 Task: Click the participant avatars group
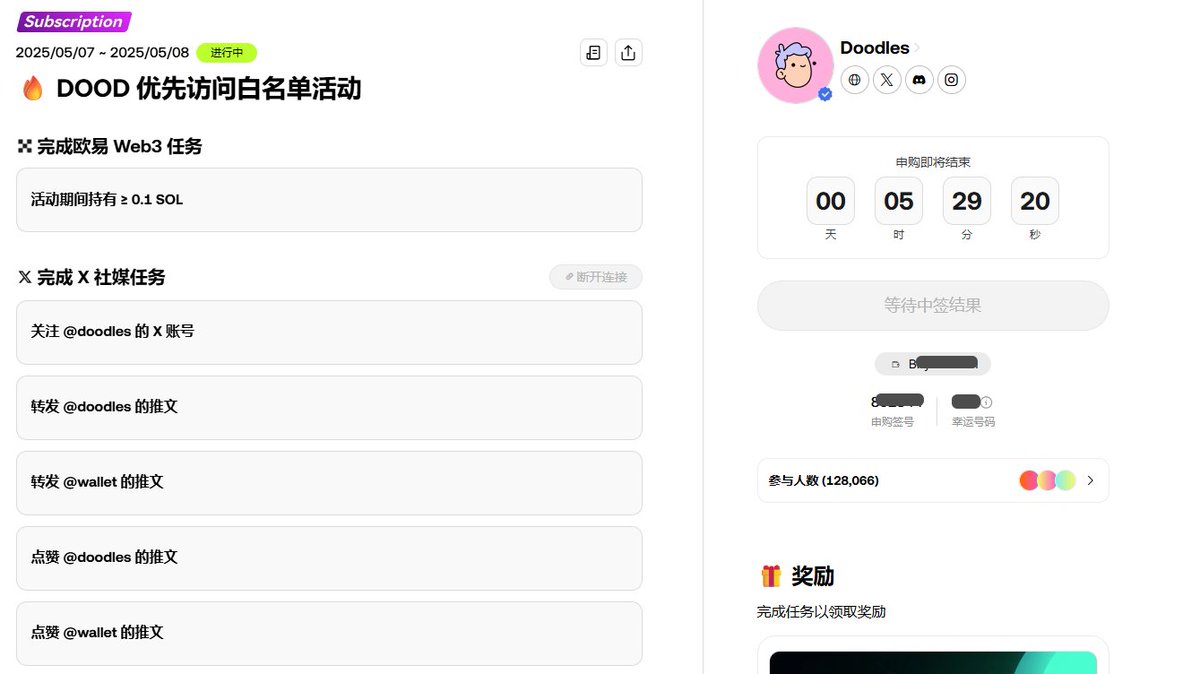[1047, 480]
